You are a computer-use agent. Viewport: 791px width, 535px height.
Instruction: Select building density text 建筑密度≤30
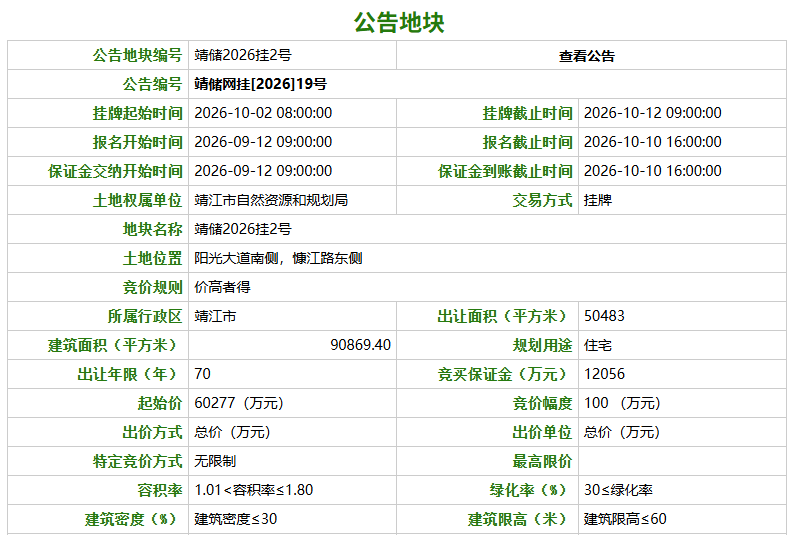click(x=236, y=519)
